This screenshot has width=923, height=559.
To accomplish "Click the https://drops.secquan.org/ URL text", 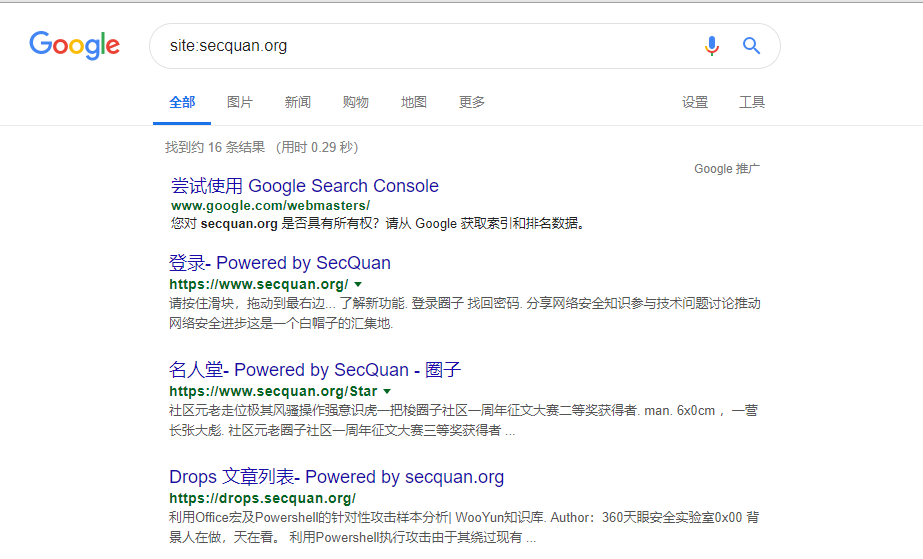I will (262, 498).
